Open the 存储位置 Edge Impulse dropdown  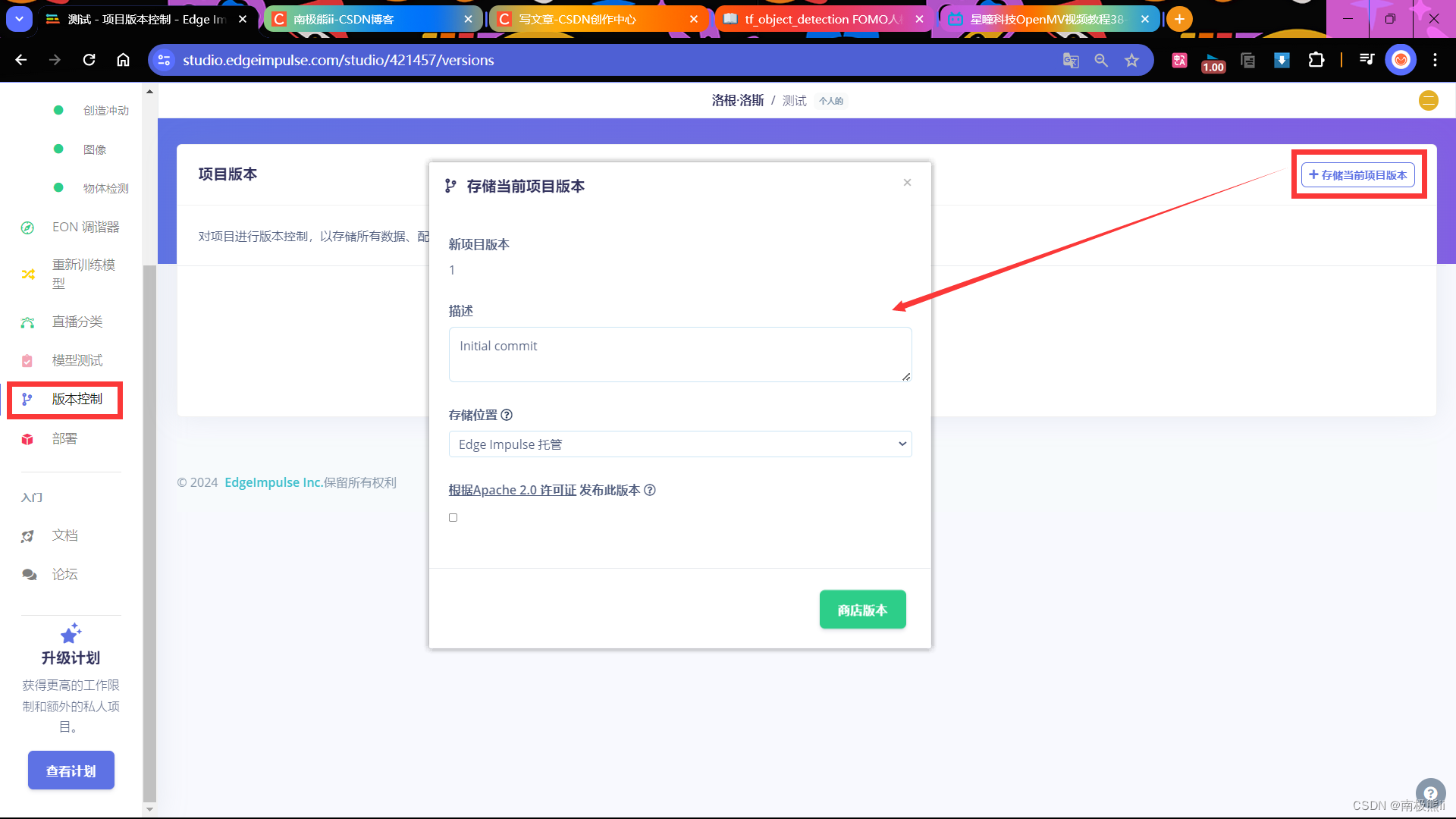679,444
